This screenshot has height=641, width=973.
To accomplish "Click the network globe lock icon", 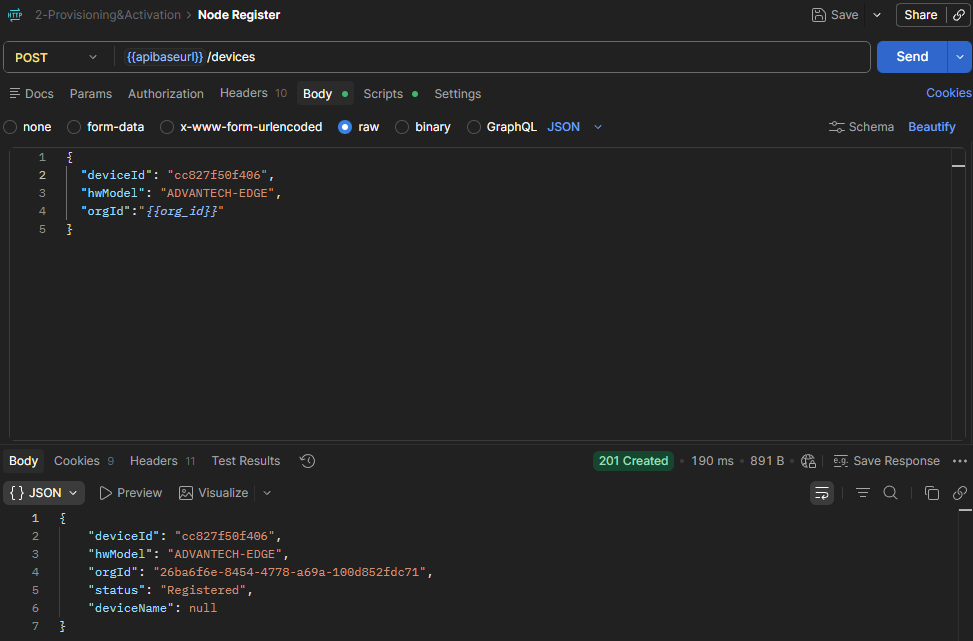I will coord(808,461).
